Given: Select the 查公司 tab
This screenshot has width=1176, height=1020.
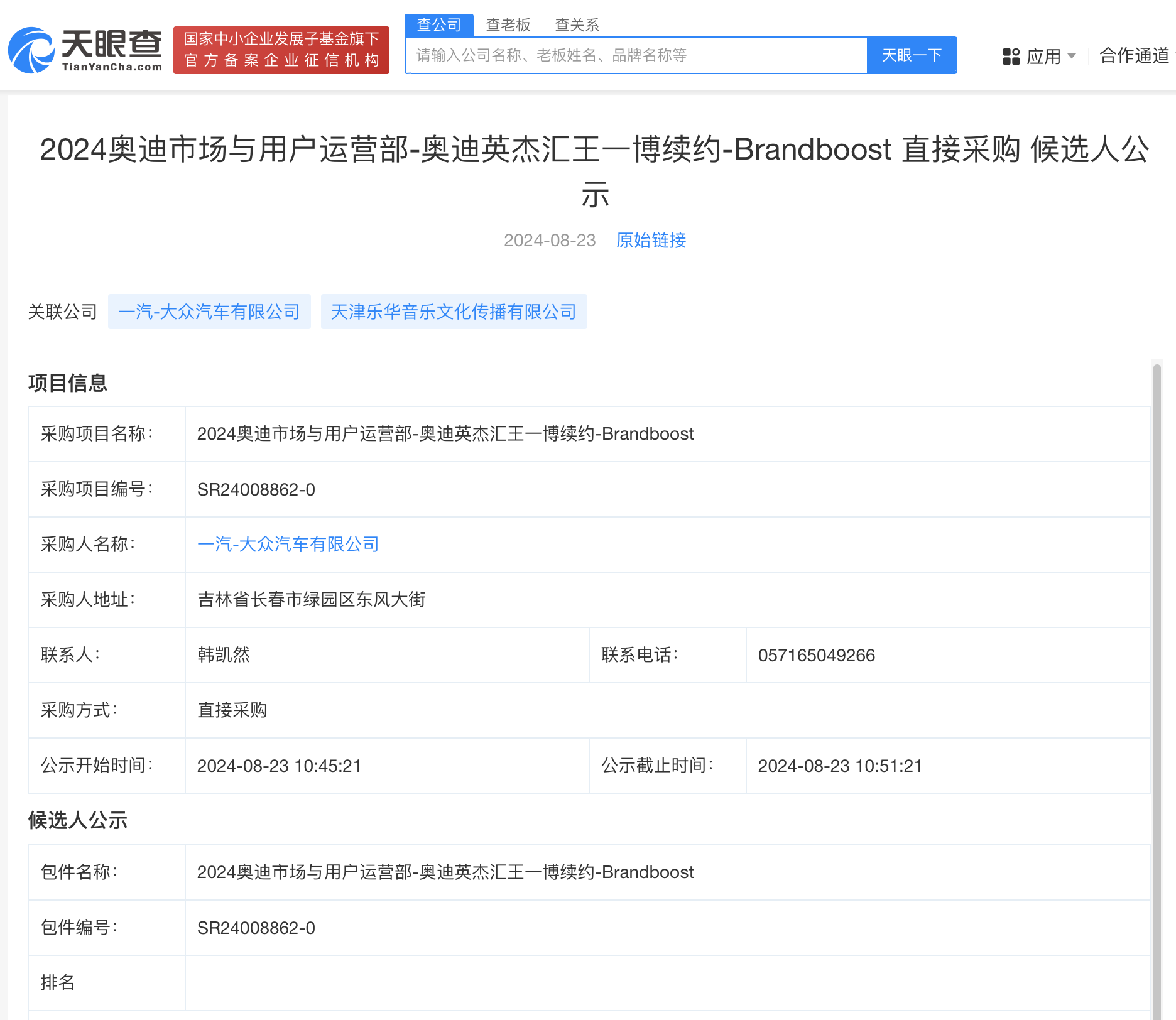Looking at the screenshot, I should (438, 24).
